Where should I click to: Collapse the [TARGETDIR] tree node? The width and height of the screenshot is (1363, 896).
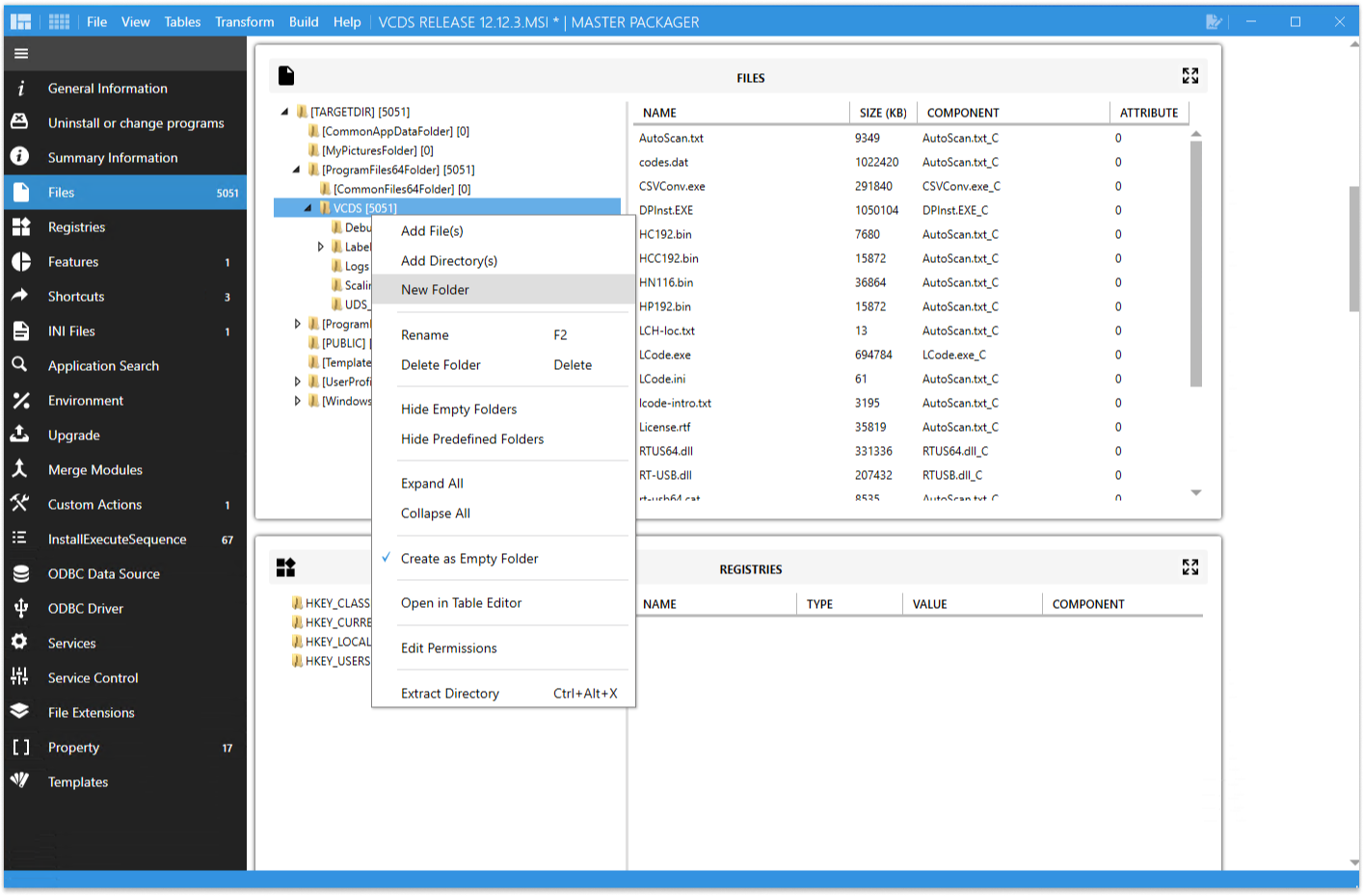click(285, 112)
